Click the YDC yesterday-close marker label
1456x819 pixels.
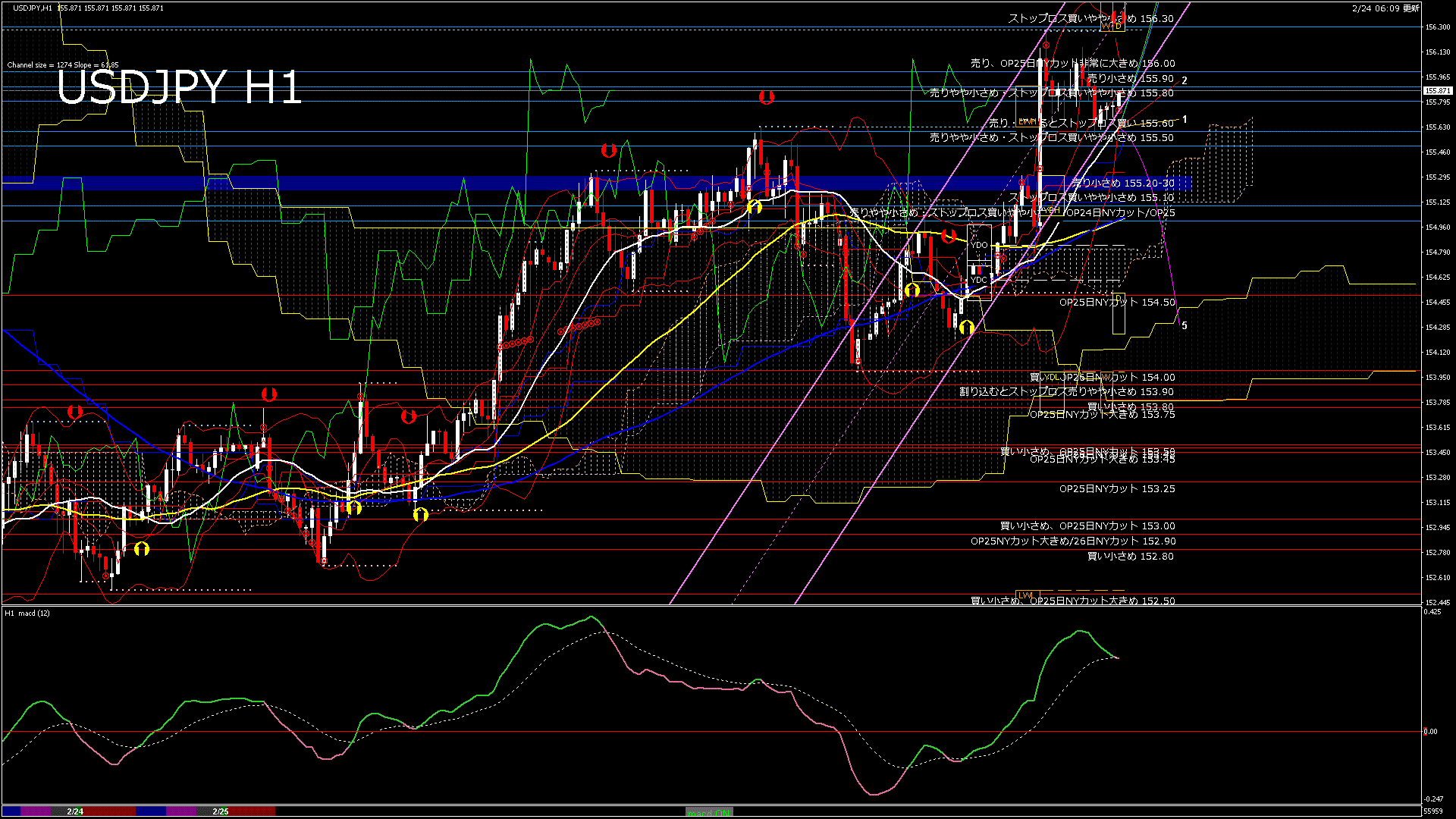[978, 279]
